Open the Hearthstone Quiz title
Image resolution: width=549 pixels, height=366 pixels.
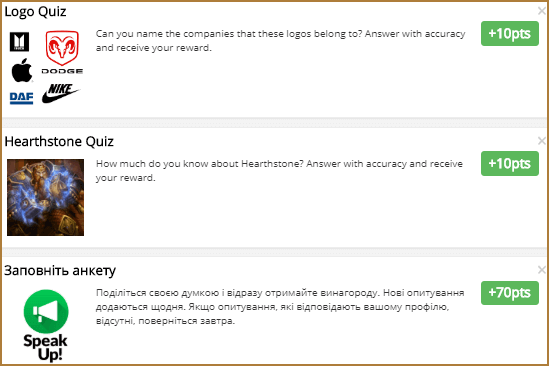tap(59, 141)
